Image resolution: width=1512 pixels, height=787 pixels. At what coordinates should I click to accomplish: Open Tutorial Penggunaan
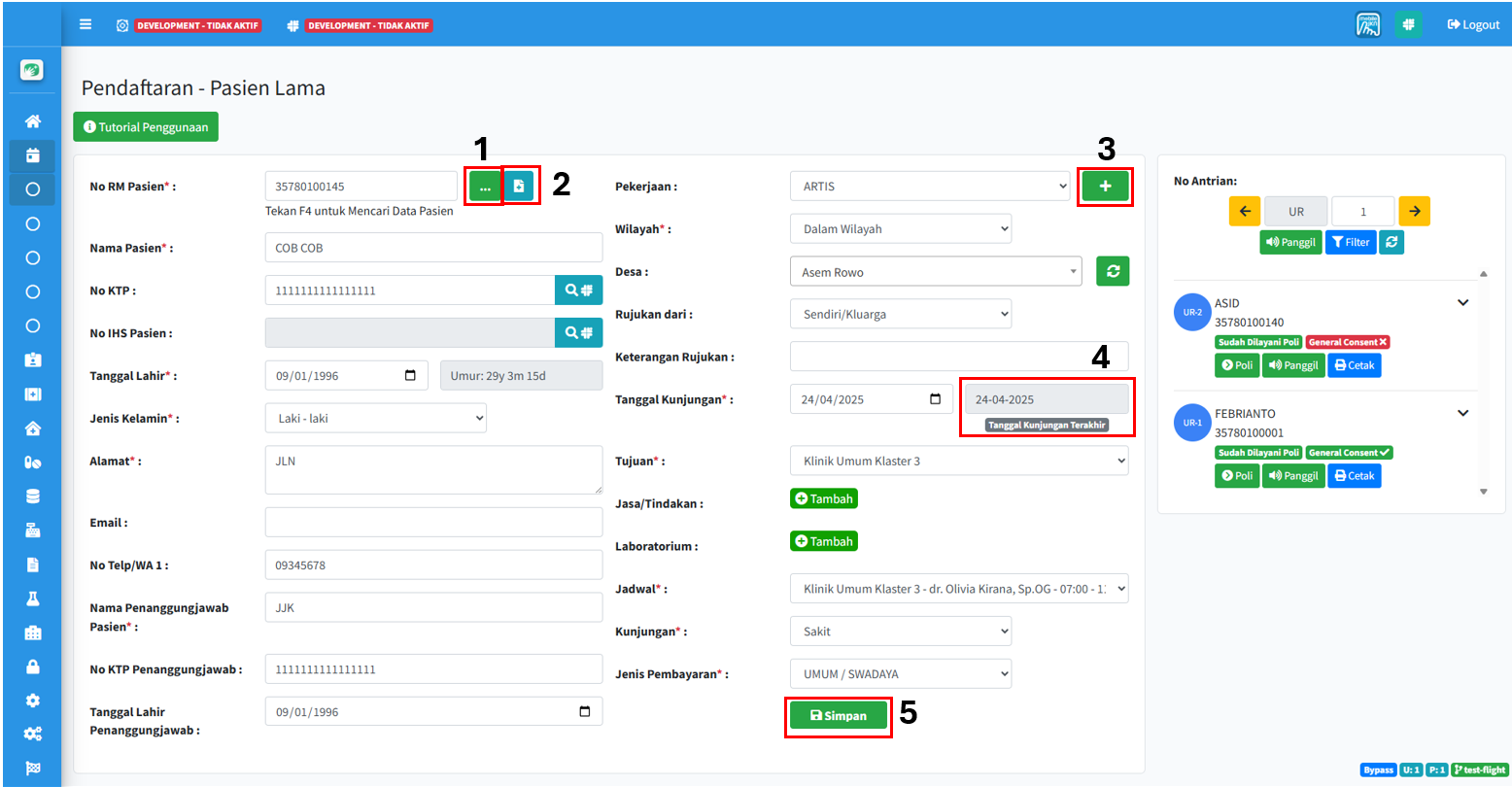tap(146, 127)
